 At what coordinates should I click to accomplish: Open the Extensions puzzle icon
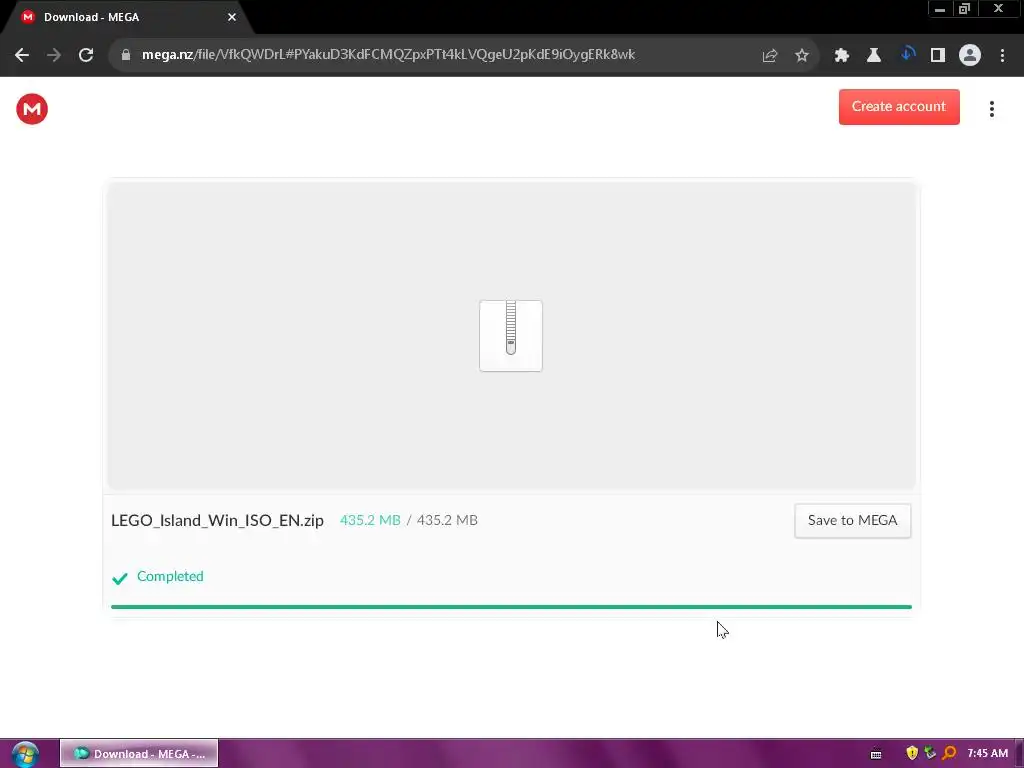(842, 56)
